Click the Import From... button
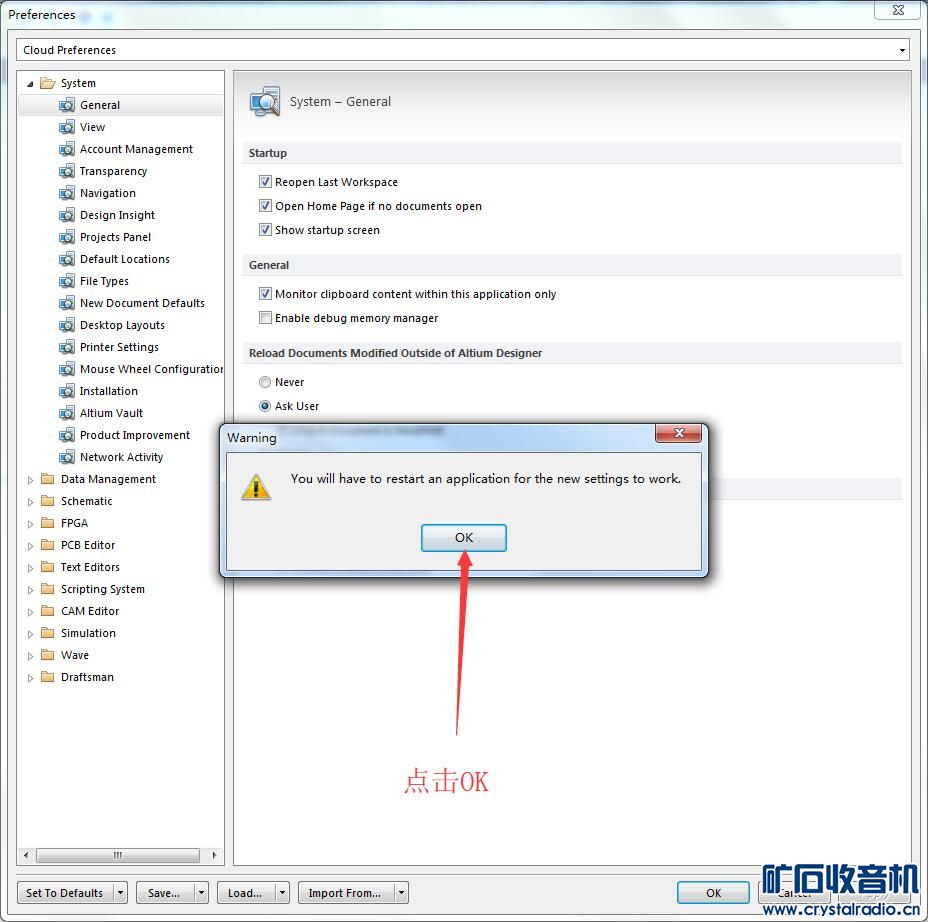The image size is (928, 922). pyautogui.click(x=345, y=893)
